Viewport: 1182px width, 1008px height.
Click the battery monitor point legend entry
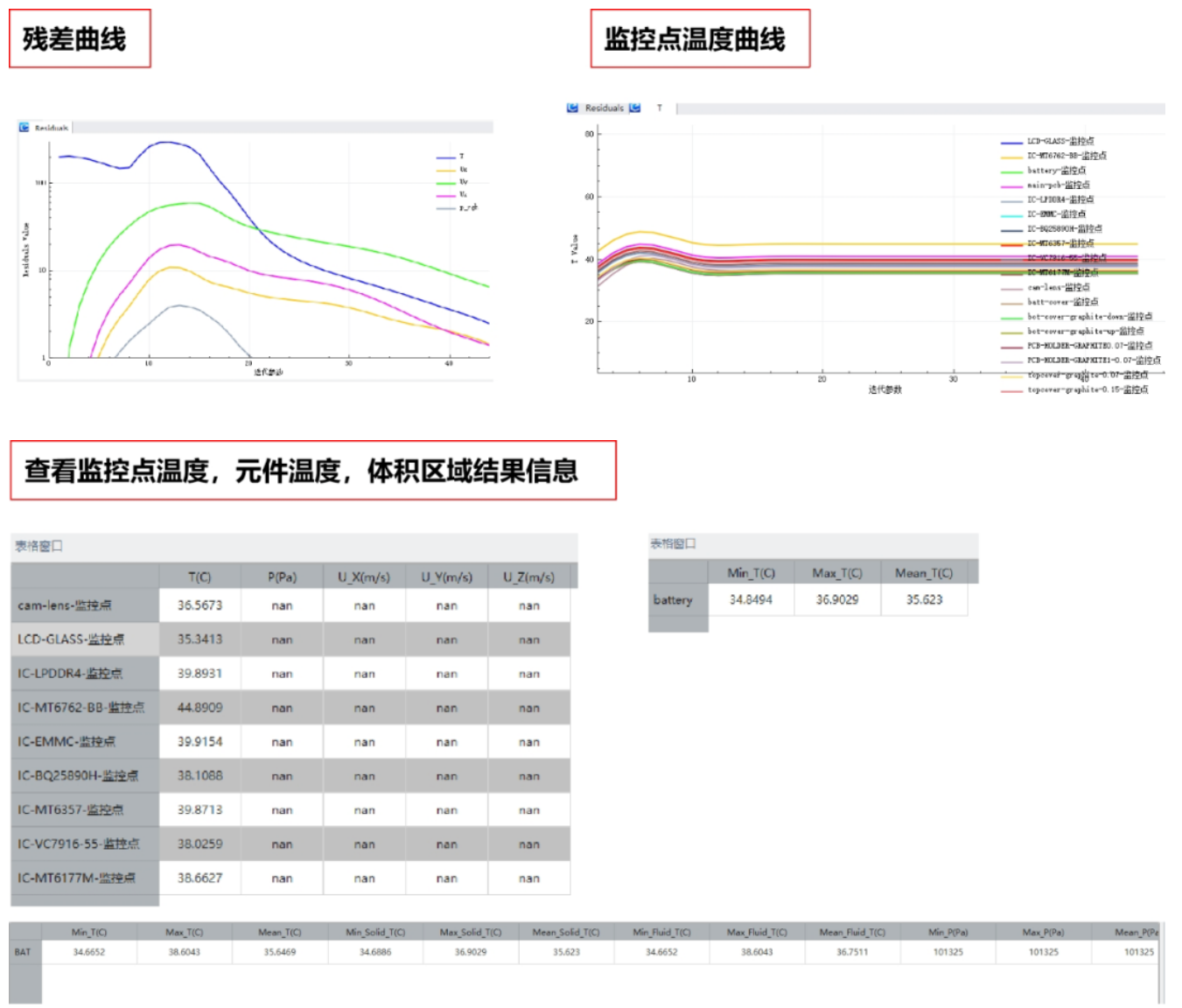pos(1056,171)
